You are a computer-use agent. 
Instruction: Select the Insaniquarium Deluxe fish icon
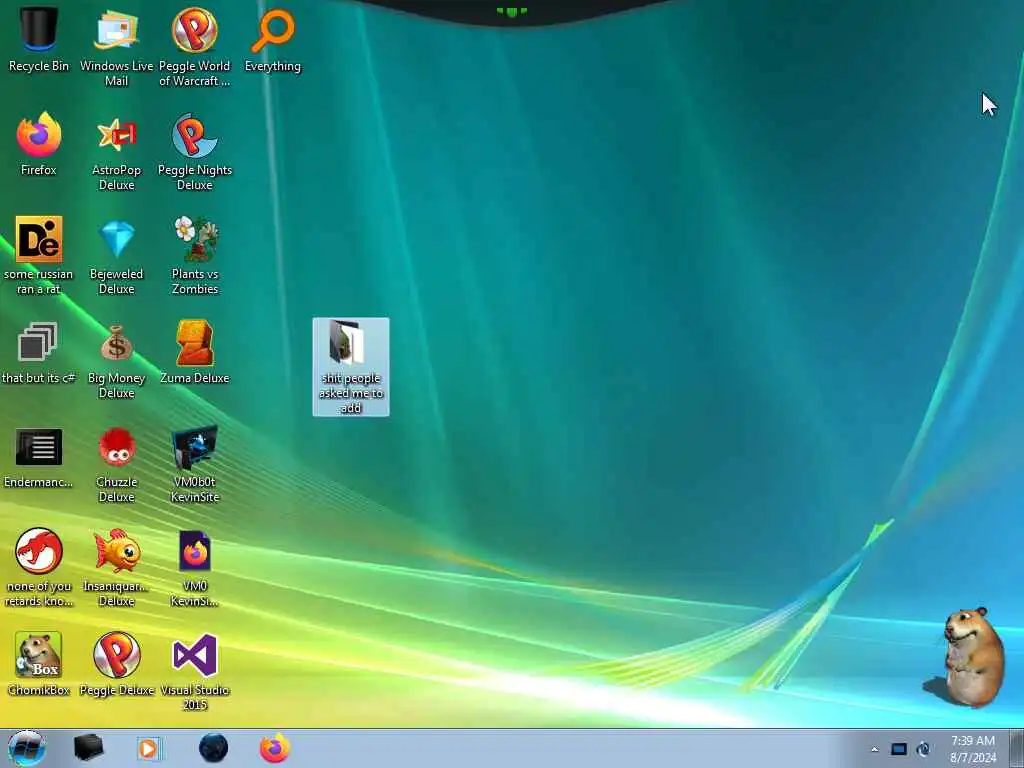tap(116, 568)
